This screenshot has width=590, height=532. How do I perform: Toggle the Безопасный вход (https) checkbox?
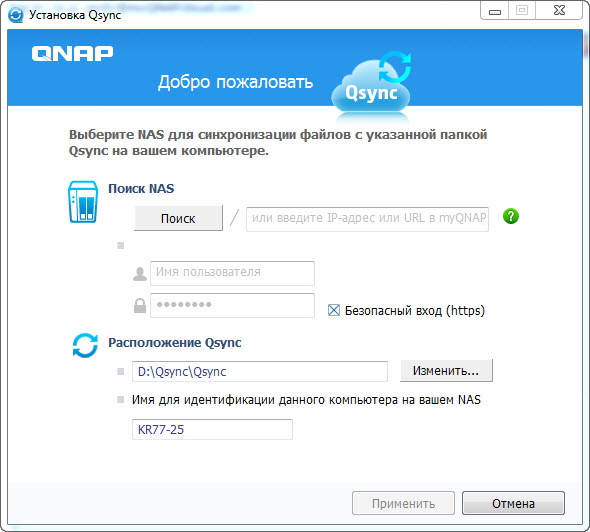pos(334,310)
